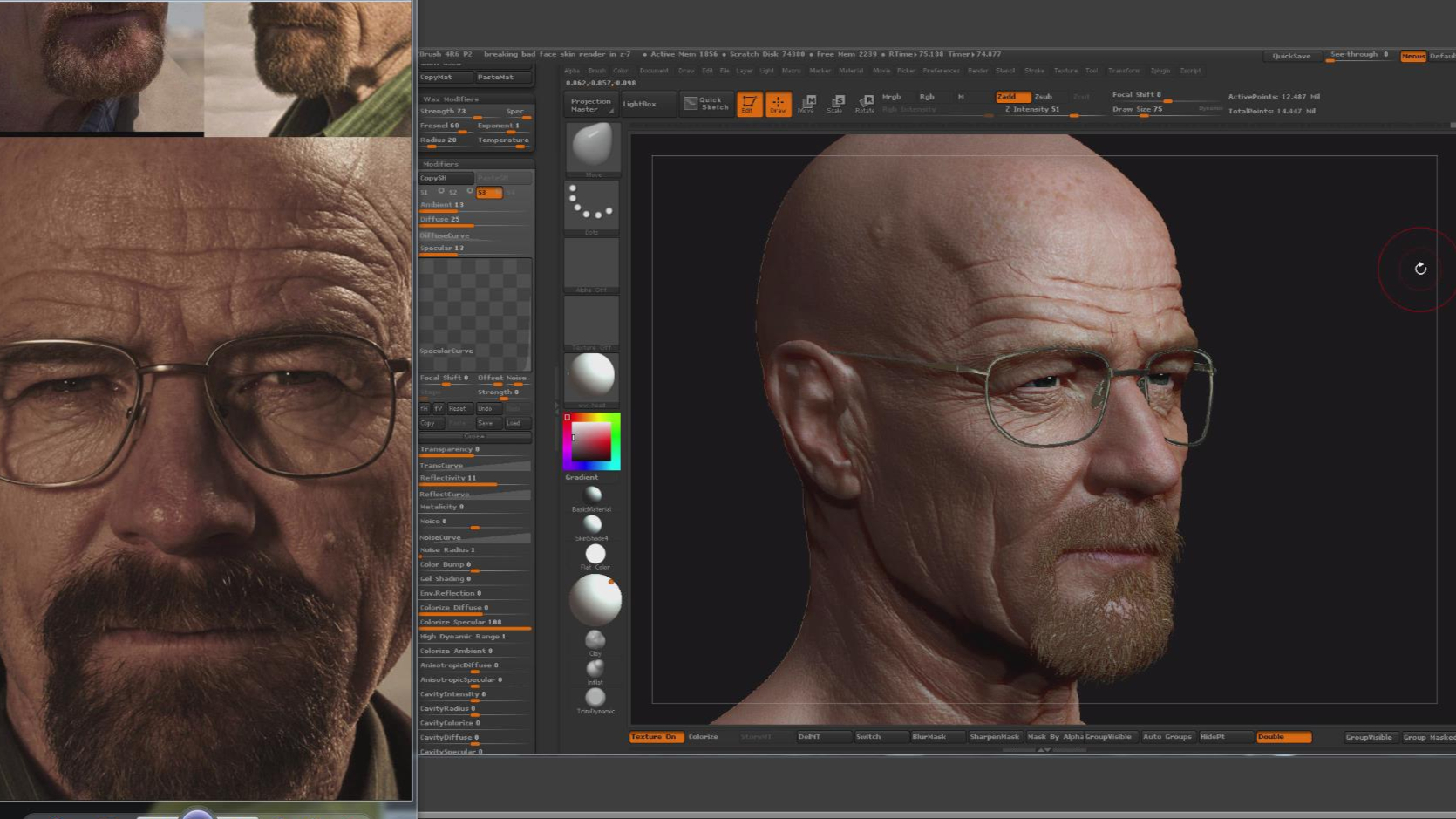Open the Material menu
1456x819 pixels.
(851, 71)
